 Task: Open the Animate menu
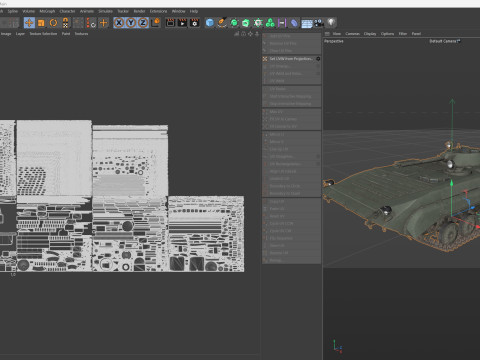coord(87,11)
